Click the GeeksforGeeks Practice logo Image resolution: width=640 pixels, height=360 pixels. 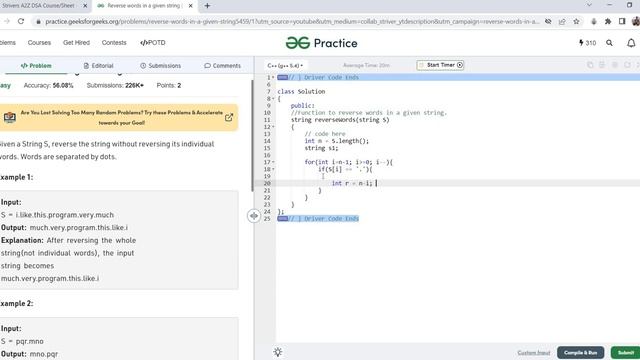(x=321, y=43)
